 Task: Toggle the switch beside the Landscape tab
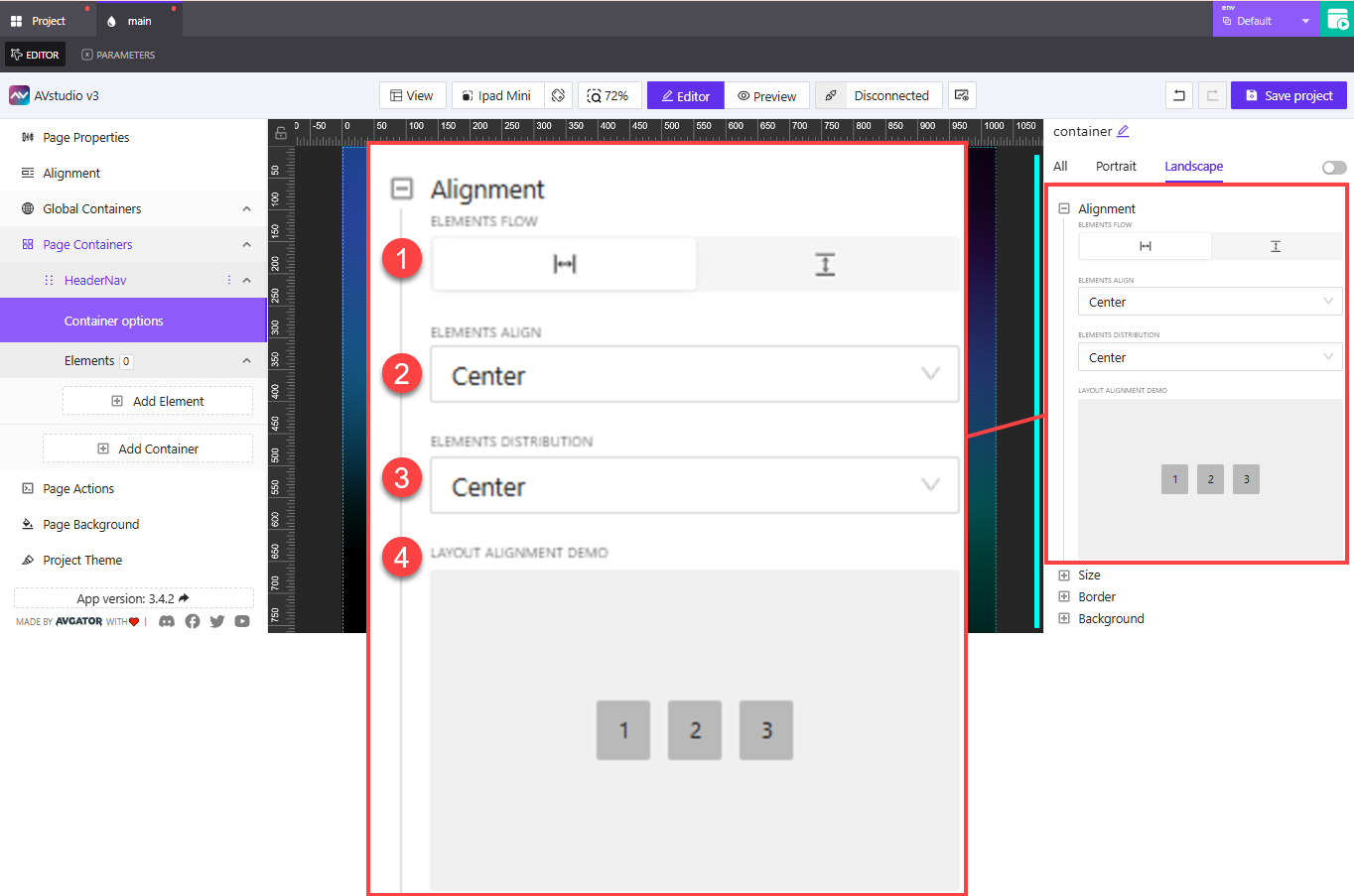point(1334,168)
